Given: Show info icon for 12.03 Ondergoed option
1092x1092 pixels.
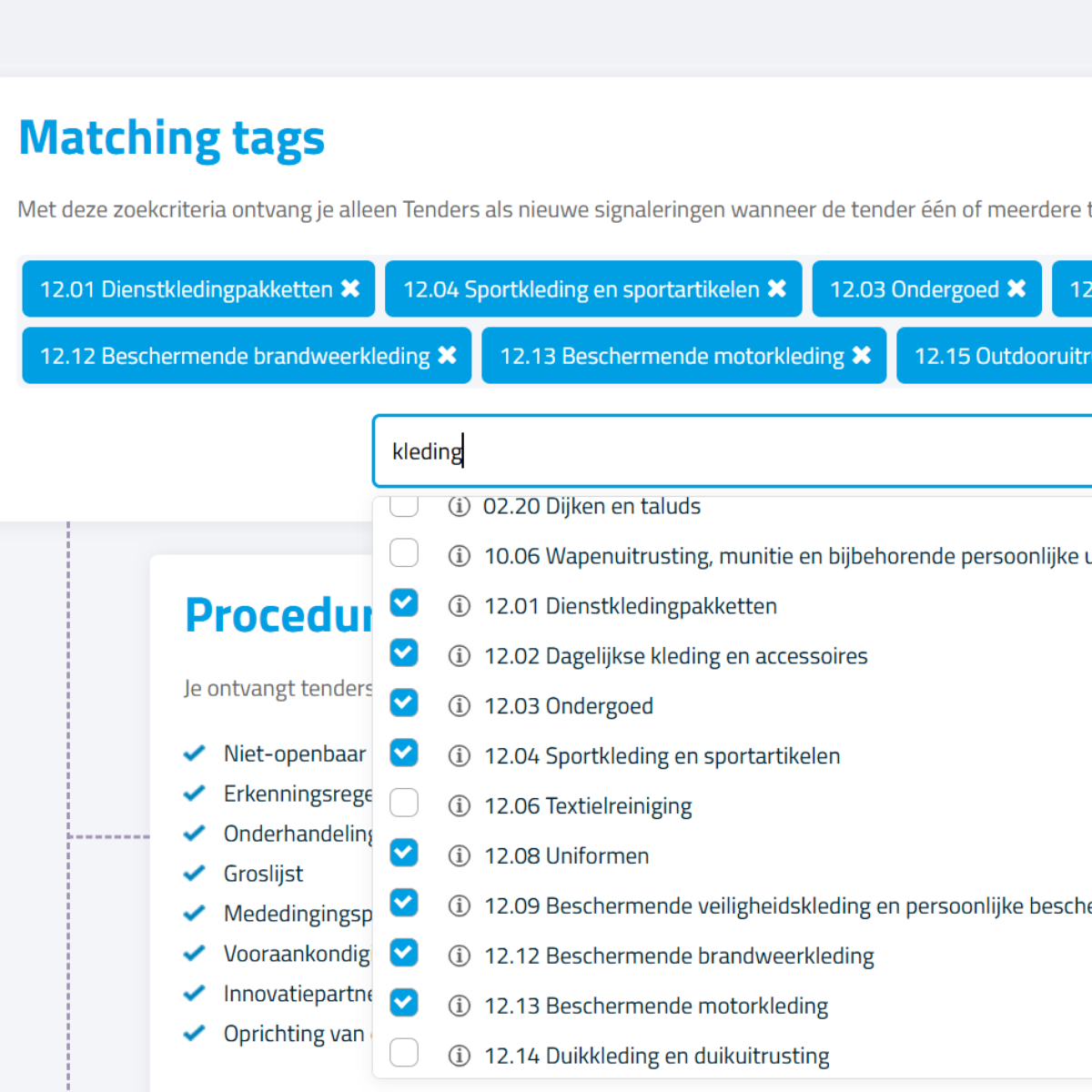Looking at the screenshot, I should point(460,706).
